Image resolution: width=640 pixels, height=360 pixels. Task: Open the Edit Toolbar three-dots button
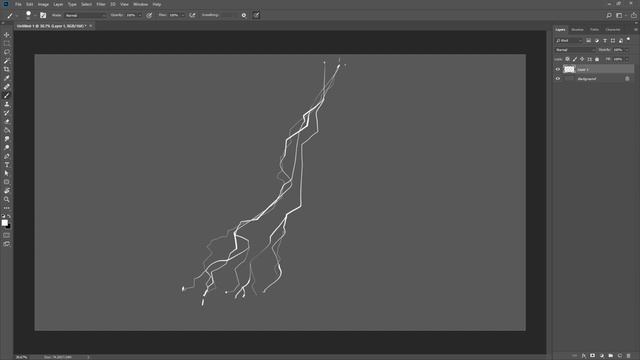[x=7, y=208]
